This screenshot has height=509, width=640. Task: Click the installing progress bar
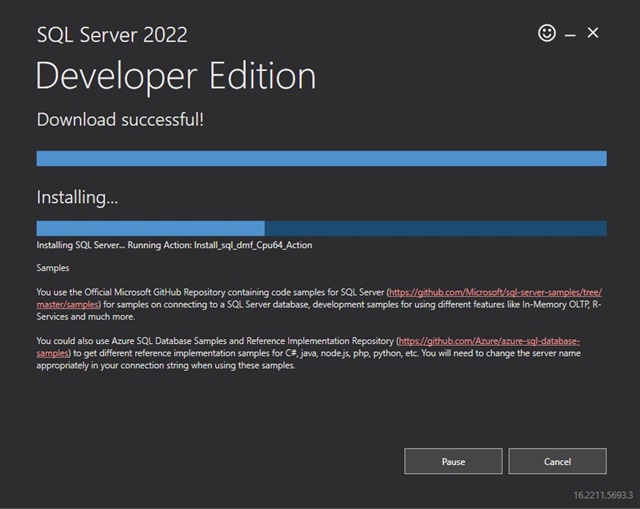[322, 228]
